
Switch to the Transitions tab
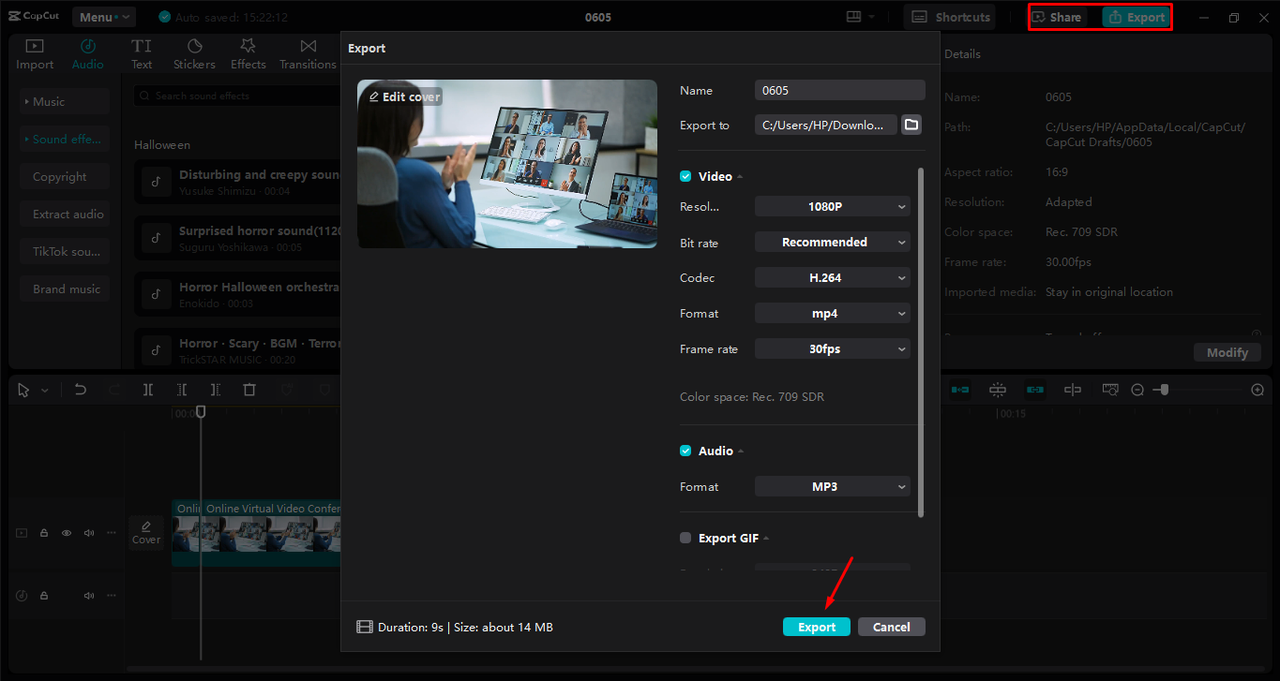coord(308,54)
